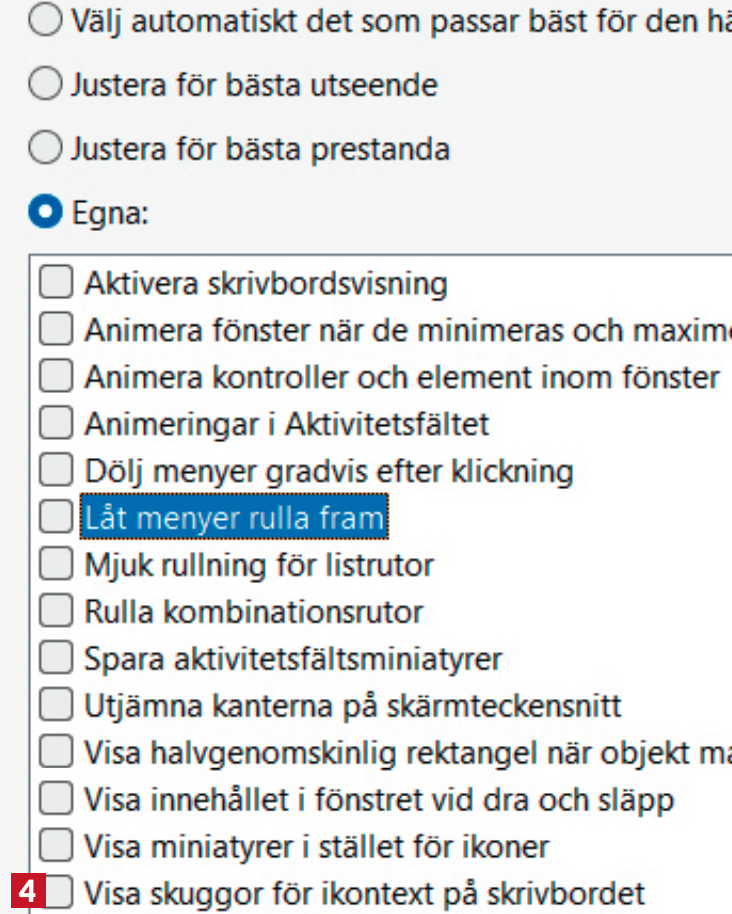
Task: Check 'Visa innehållet i fönstret vid dra'
Action: pos(56,799)
